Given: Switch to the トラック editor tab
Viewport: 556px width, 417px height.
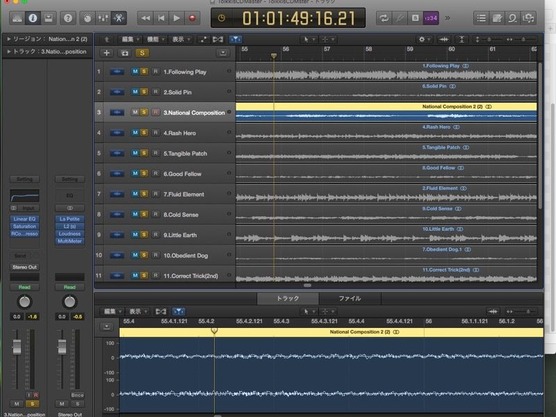Looking at the screenshot, I should point(288,299).
